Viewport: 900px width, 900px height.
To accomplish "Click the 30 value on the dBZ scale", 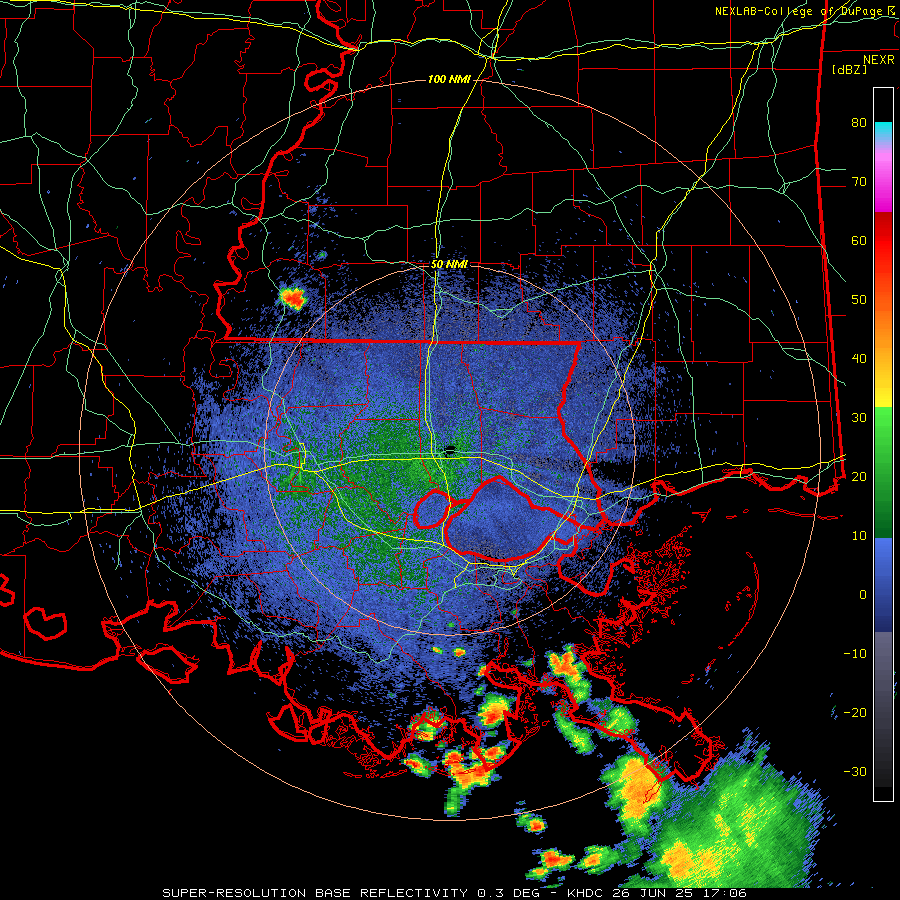I will (859, 418).
